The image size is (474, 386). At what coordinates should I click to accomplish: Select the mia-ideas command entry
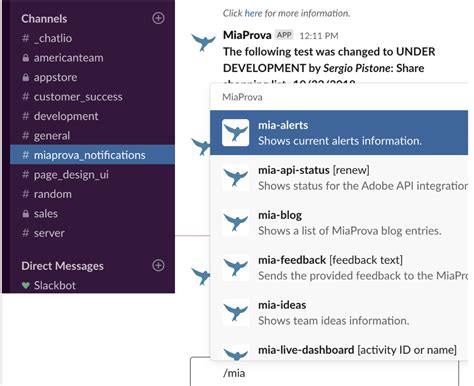(339, 313)
